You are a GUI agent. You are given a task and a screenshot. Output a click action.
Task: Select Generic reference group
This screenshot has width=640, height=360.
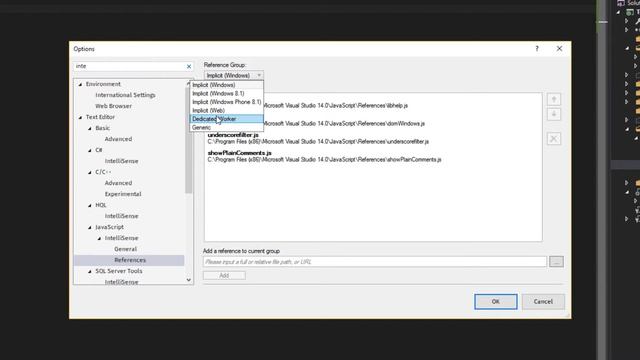point(227,127)
